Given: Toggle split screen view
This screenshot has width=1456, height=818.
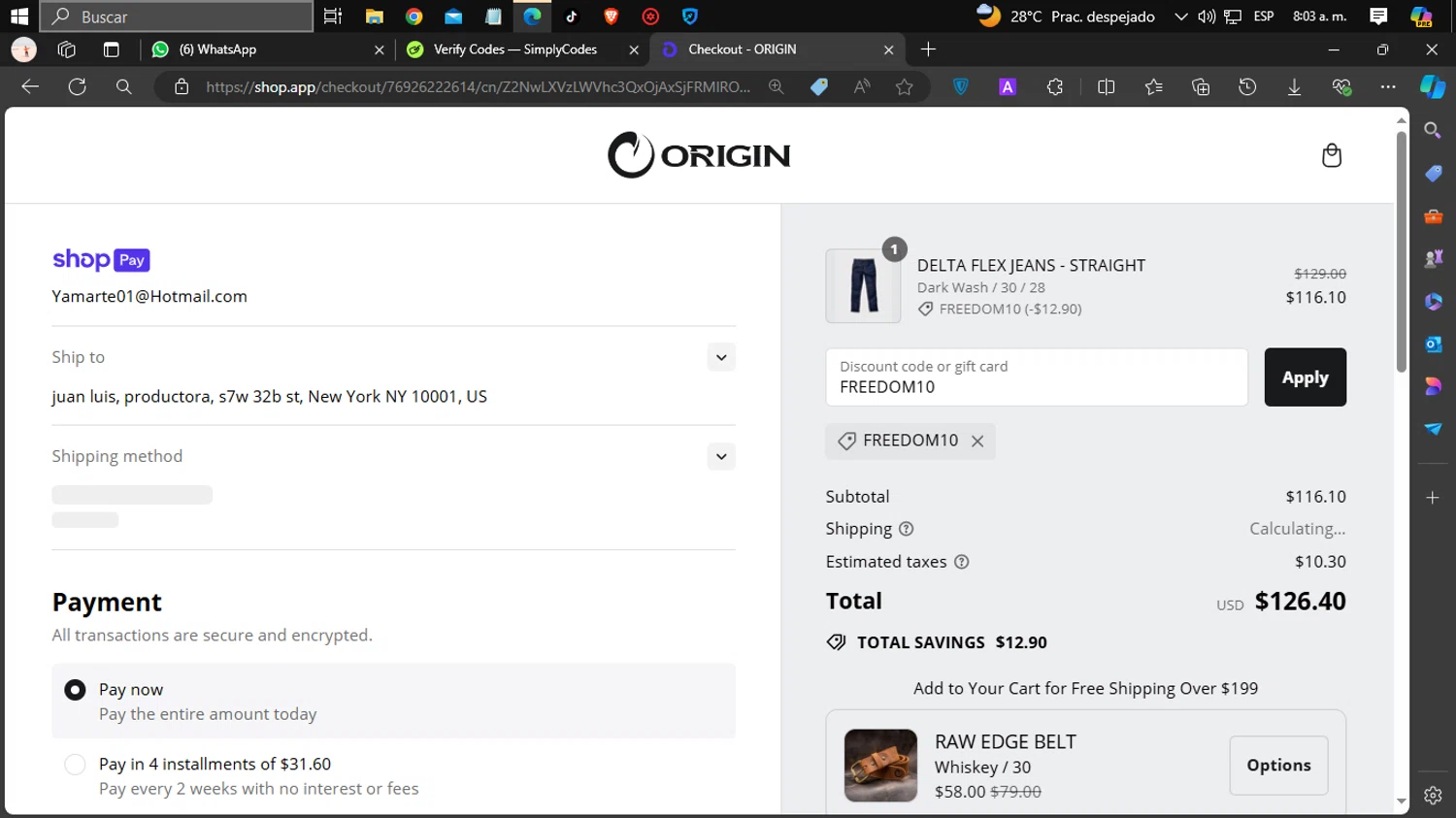Looking at the screenshot, I should (x=1106, y=87).
